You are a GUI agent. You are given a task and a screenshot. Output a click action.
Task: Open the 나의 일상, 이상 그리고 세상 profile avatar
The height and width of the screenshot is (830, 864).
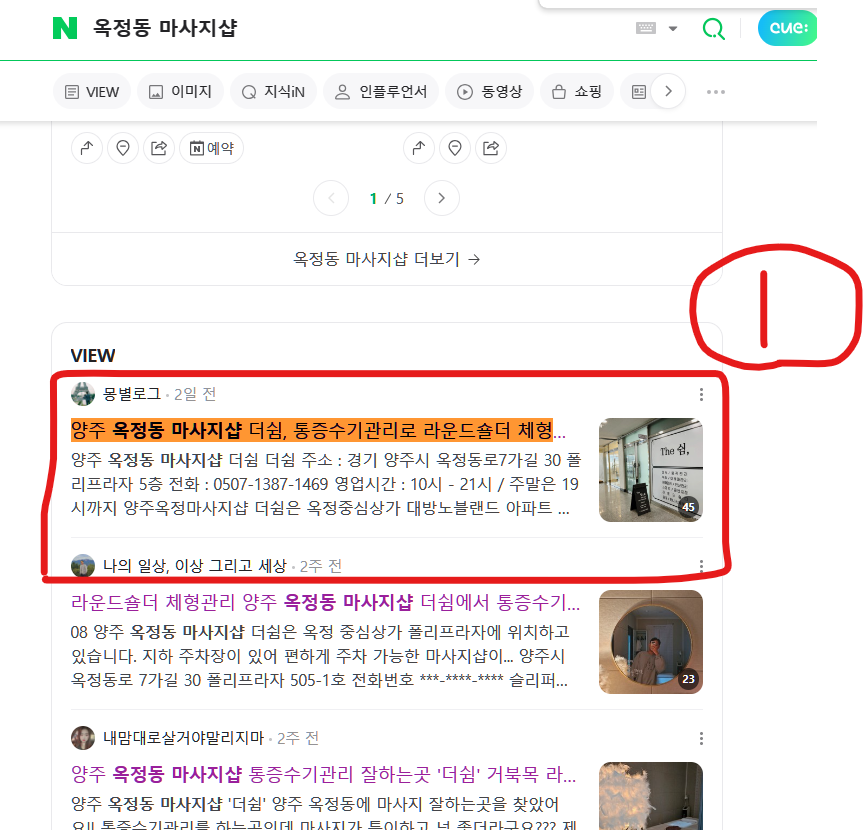pyautogui.click(x=83, y=566)
